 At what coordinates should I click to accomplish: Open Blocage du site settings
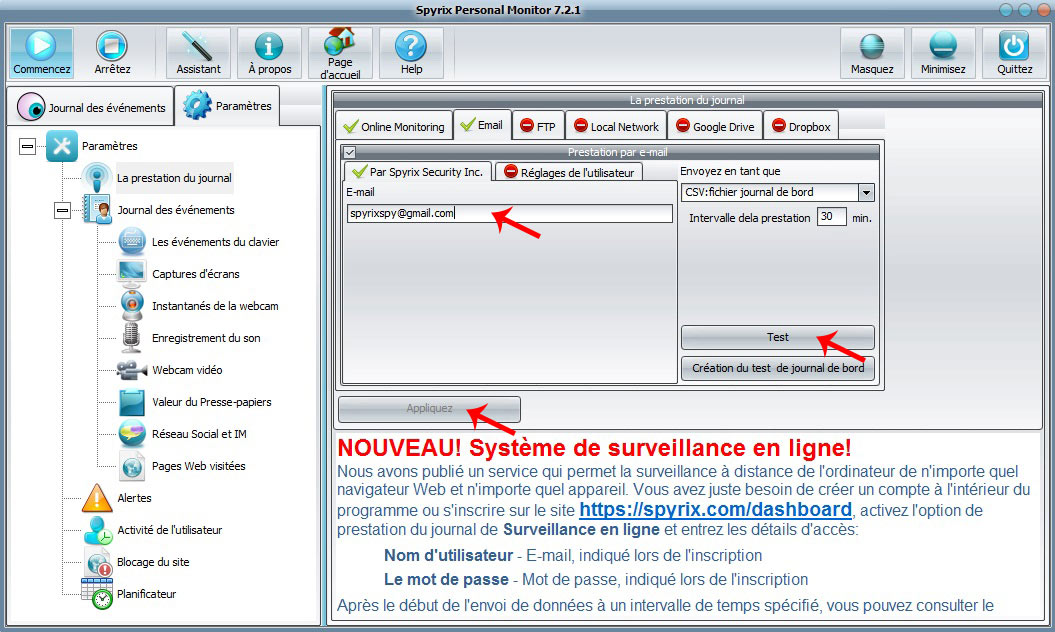[x=153, y=562]
